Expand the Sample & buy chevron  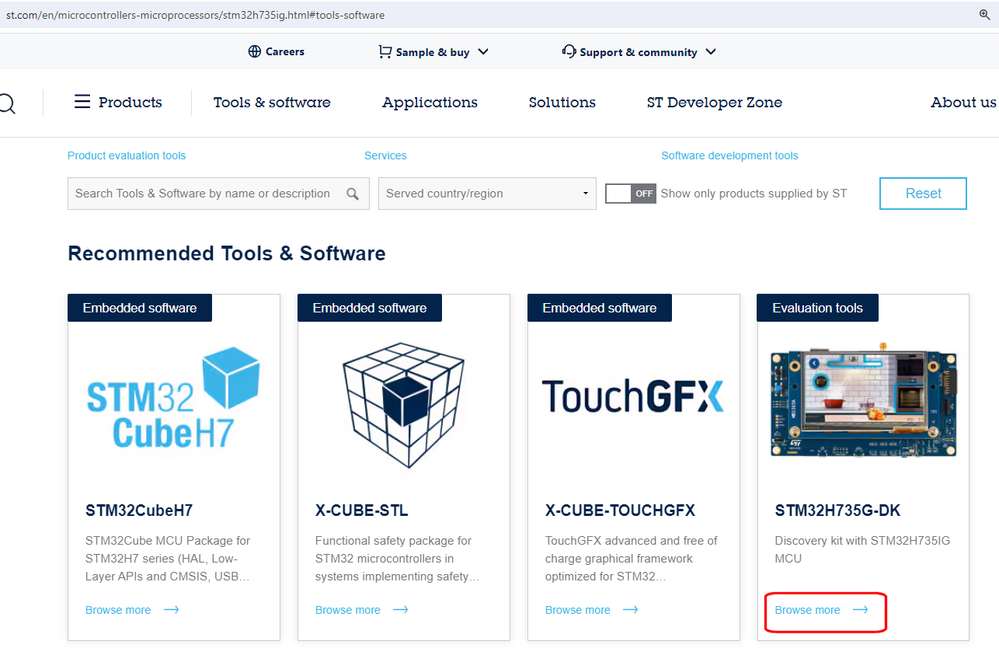[483, 52]
